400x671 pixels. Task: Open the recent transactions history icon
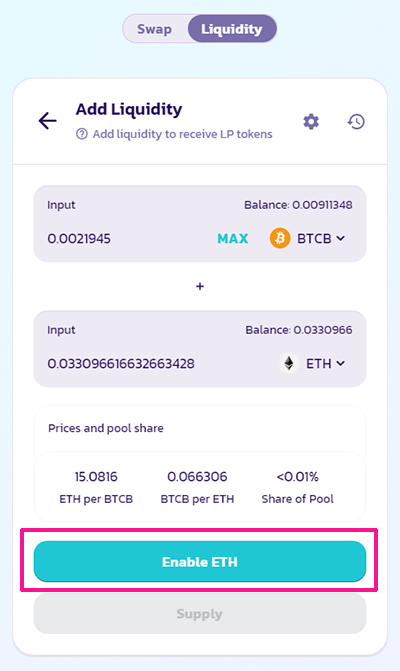click(356, 122)
